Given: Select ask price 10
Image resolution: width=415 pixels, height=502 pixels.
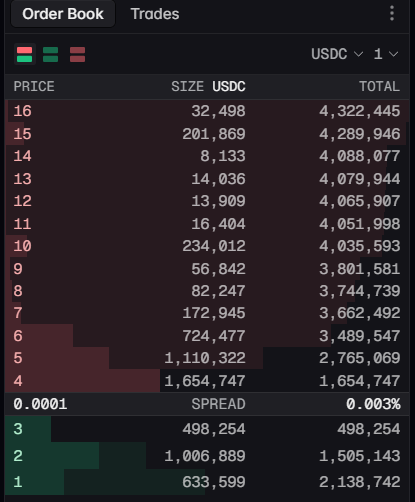Looking at the screenshot, I should [22, 246].
